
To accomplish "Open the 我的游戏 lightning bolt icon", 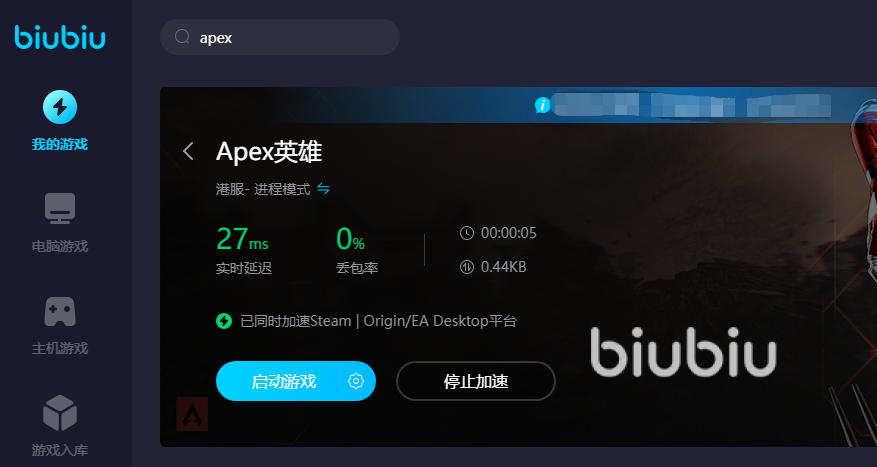I will (60, 107).
